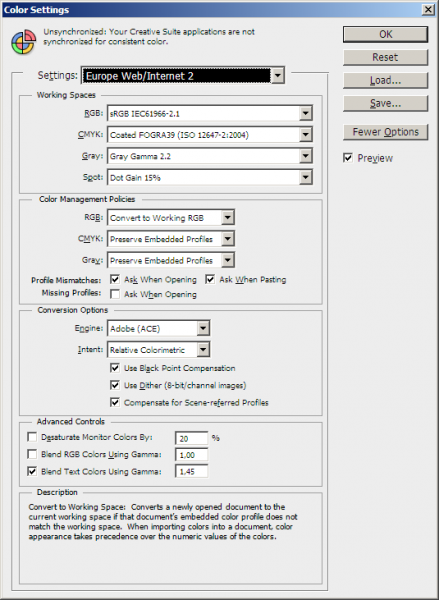Image resolution: width=439 pixels, height=600 pixels.
Task: Open the Engine Adobe (ACE) dropdown
Action: [158, 328]
